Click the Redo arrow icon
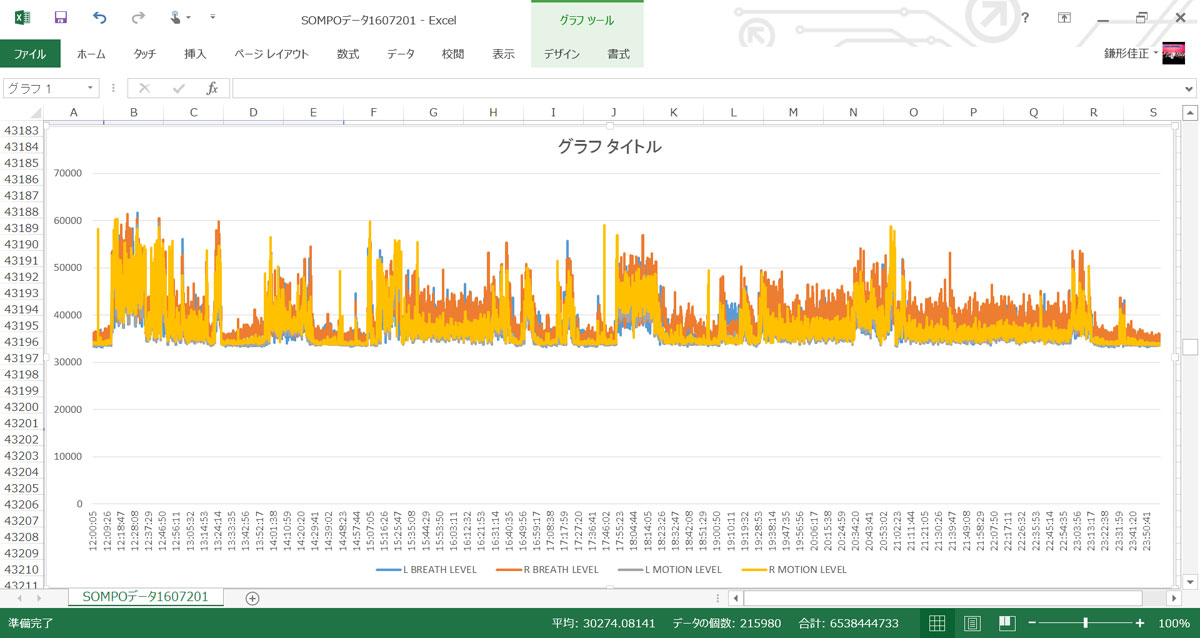The image size is (1200, 638). (138, 18)
